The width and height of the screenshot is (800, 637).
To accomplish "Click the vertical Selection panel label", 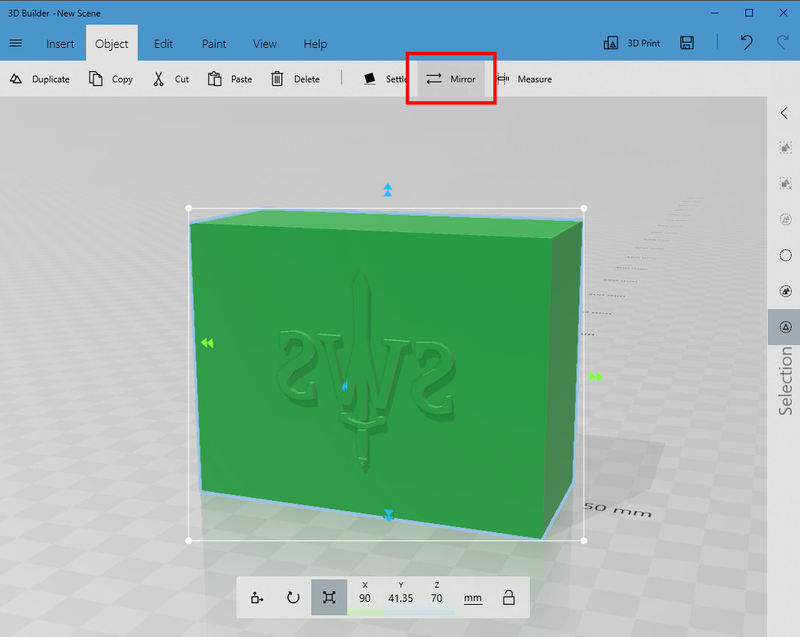I will (x=786, y=380).
